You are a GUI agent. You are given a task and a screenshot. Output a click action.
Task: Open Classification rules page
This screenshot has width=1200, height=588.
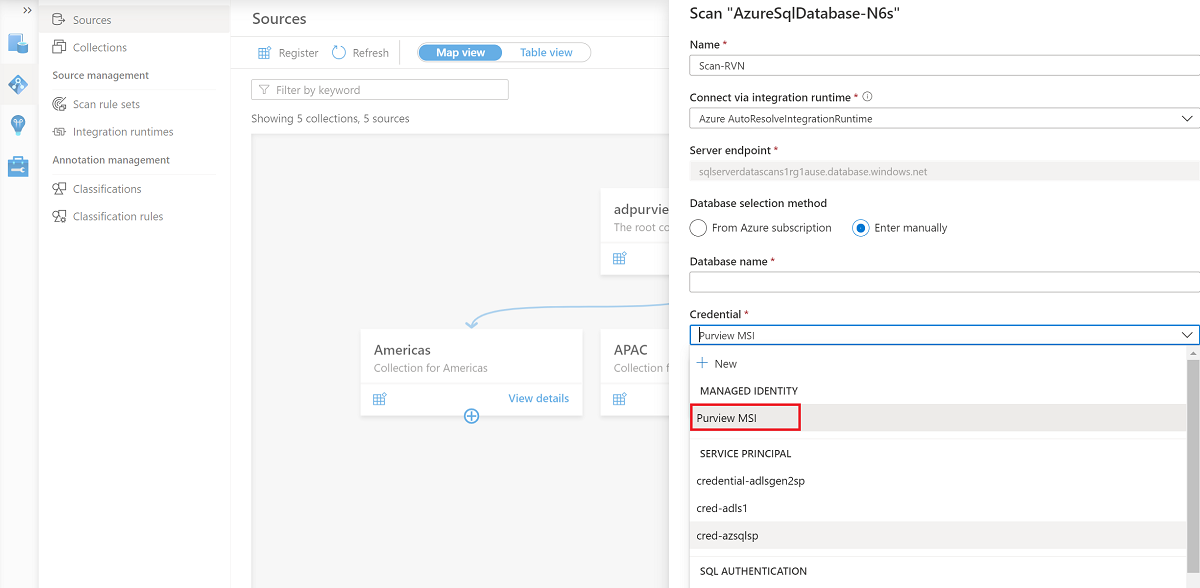pyautogui.click(x=118, y=216)
